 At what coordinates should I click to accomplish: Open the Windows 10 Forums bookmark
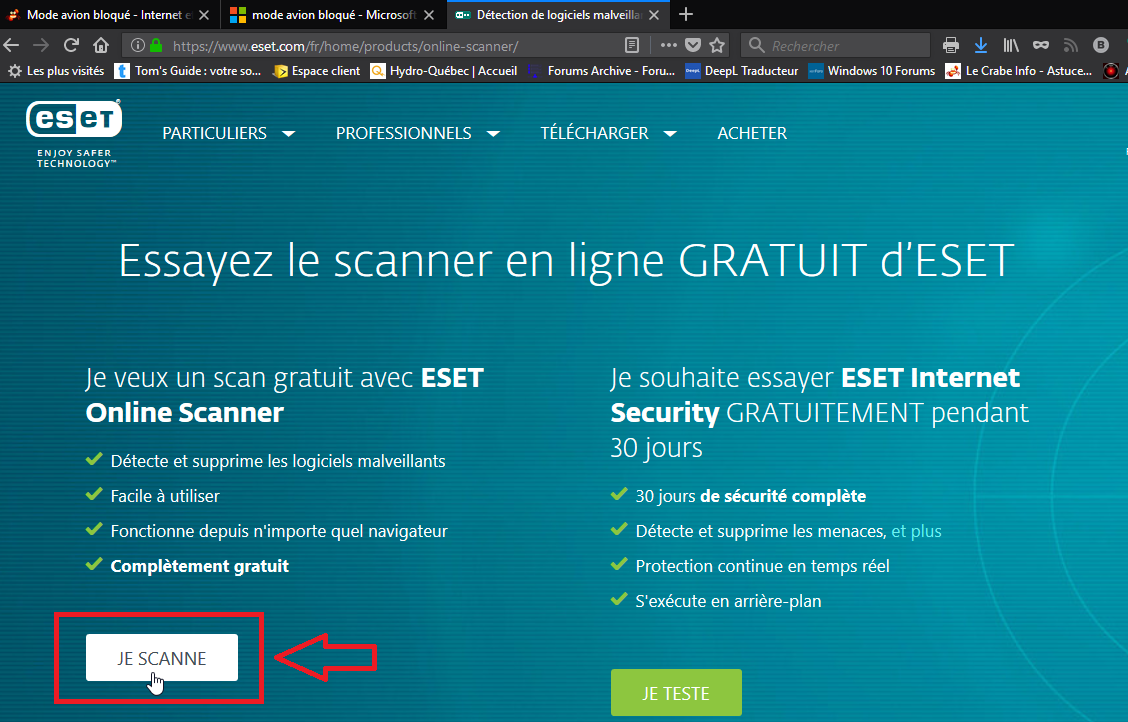coord(872,70)
